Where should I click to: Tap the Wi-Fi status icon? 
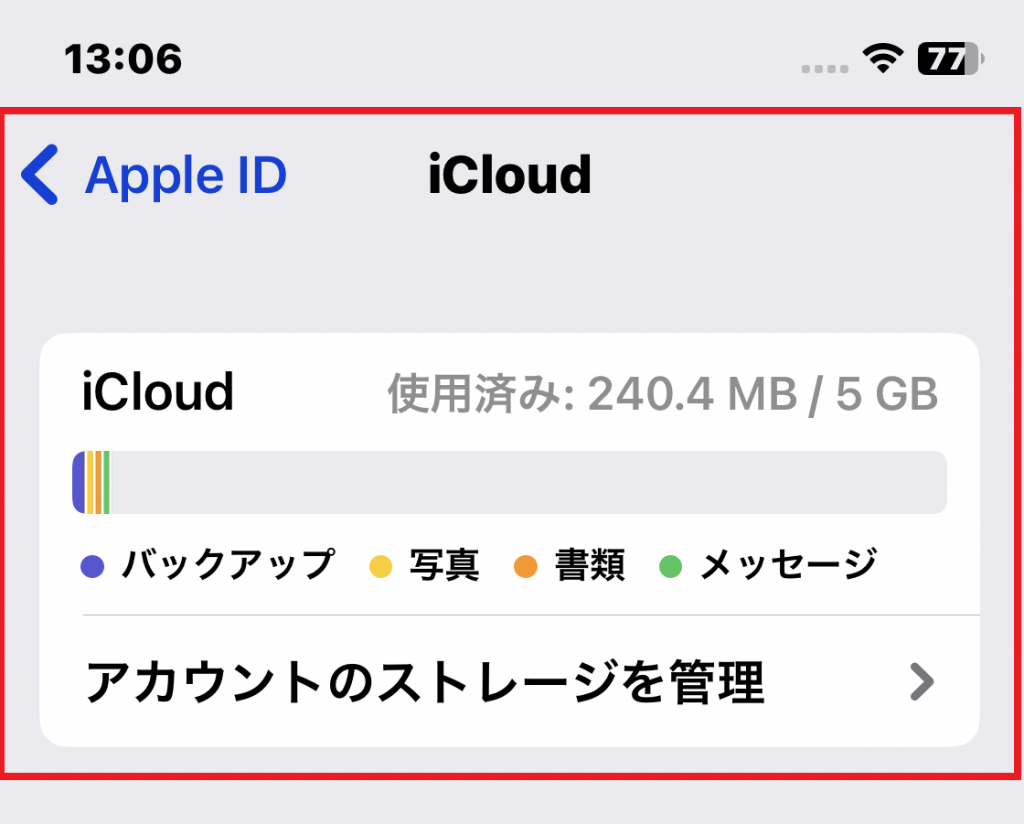tap(883, 59)
